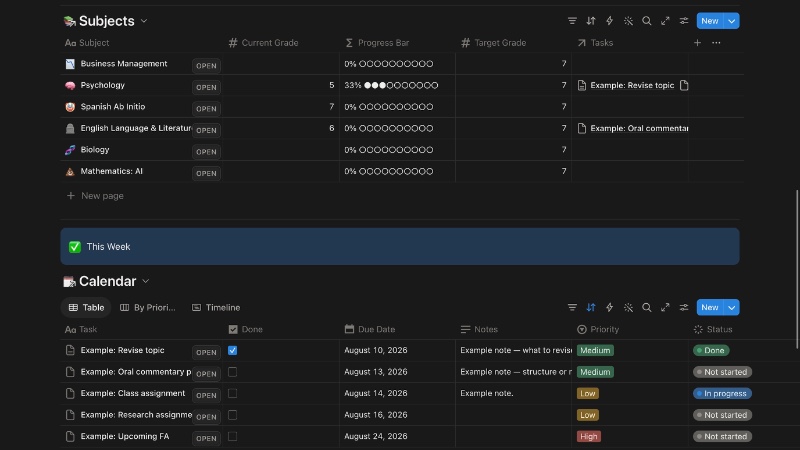The width and height of the screenshot is (800, 450).
Task: Click the Subjects books icon
Action: click(x=69, y=21)
